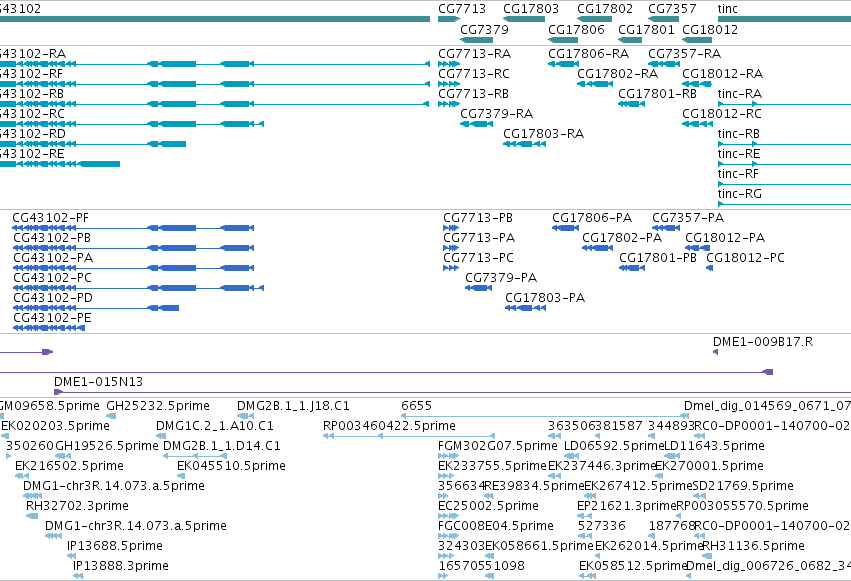Viewport: 851px width, 581px height.
Task: Select EST FGC008E04.5prime
Action: tap(448, 536)
